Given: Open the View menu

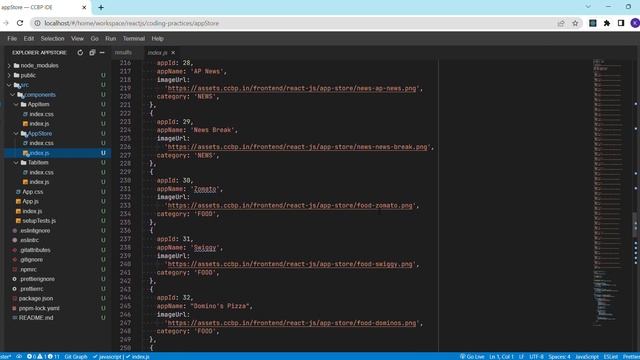Looking at the screenshot, I should (77, 38).
